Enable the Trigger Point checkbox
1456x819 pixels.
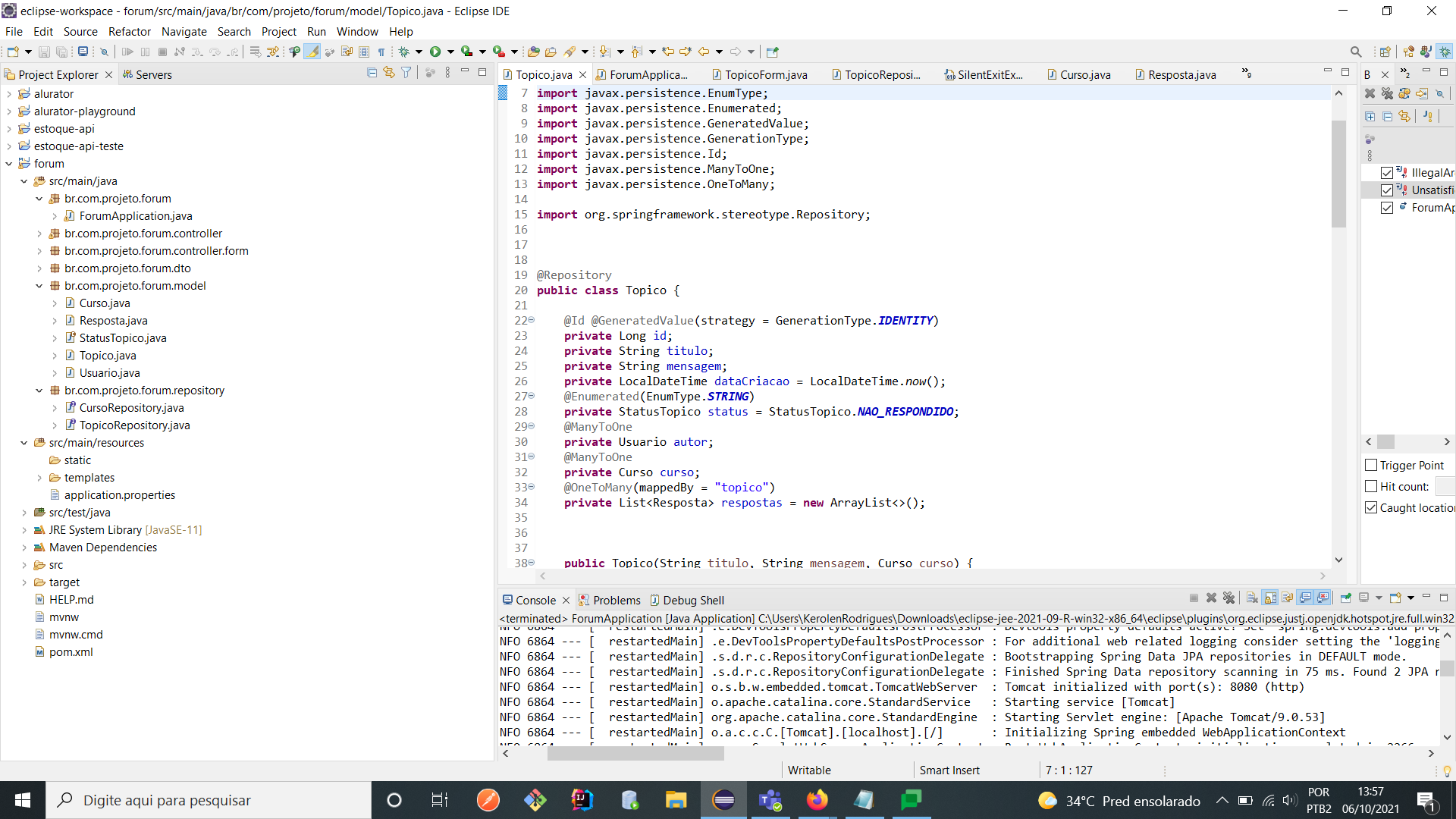point(1371,465)
